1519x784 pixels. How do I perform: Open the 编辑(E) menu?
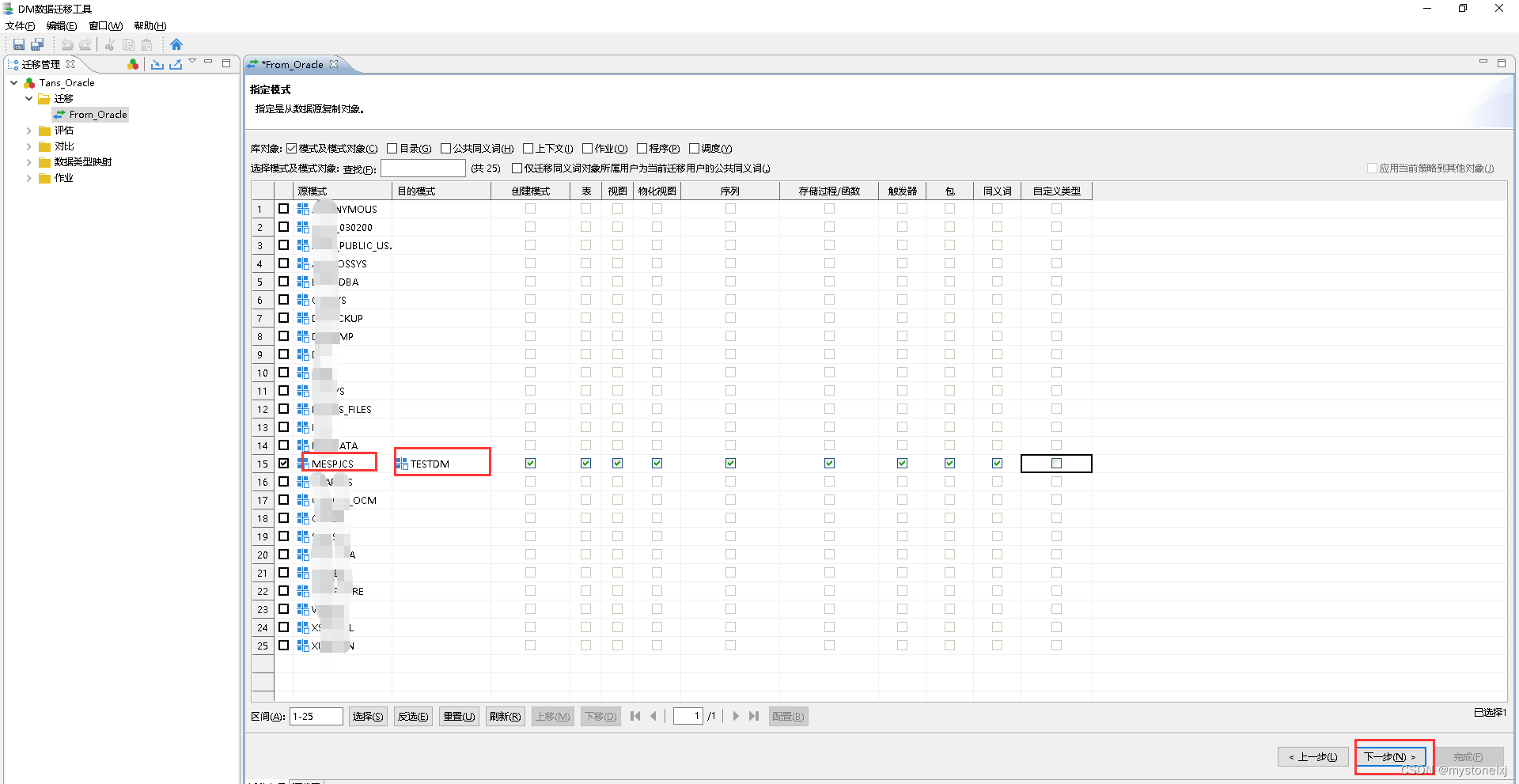tap(62, 25)
